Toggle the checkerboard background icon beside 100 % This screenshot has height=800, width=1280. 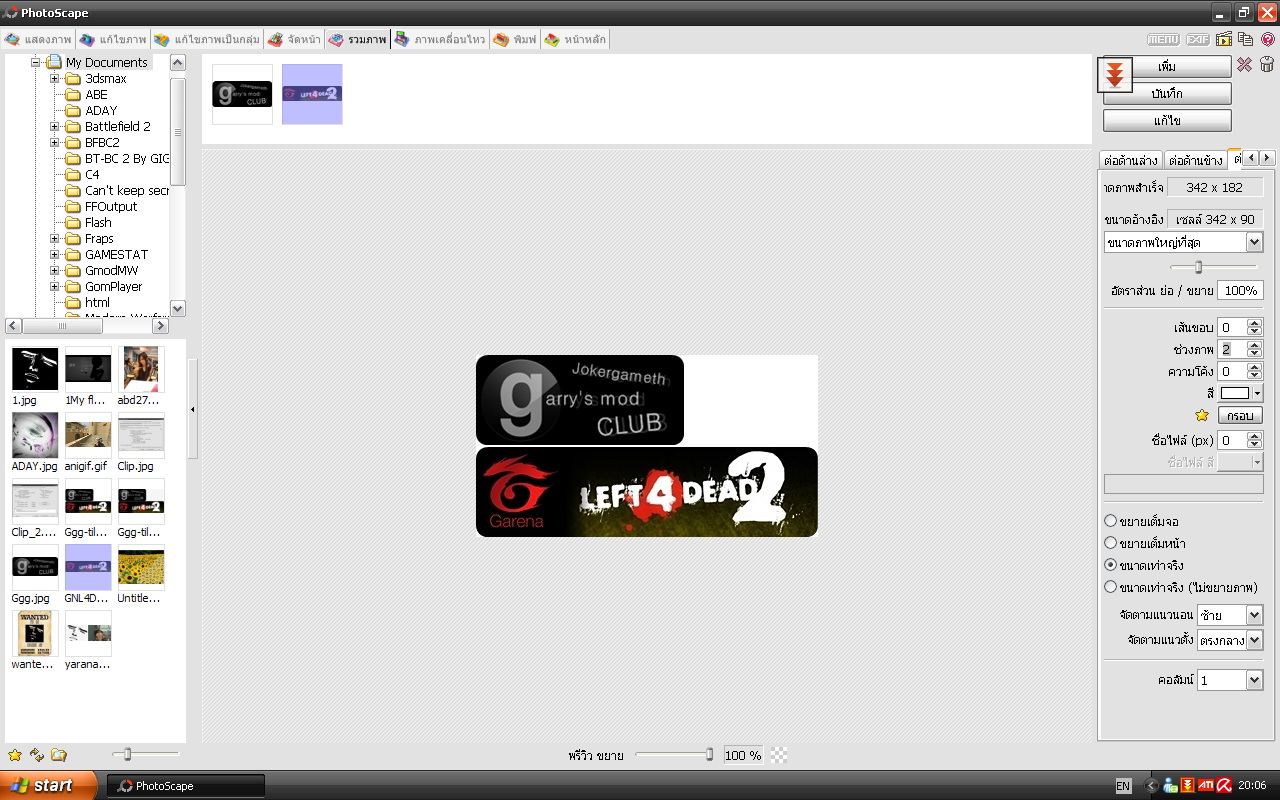779,755
